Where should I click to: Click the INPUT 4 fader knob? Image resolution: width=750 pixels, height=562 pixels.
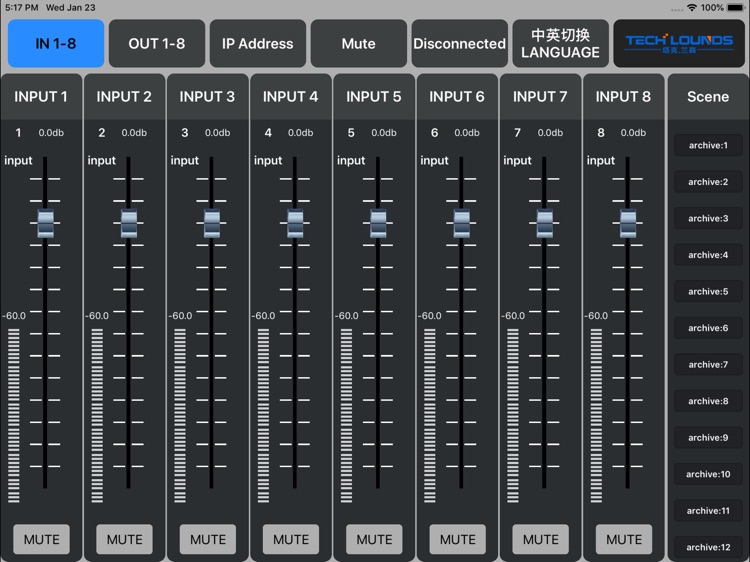click(295, 223)
